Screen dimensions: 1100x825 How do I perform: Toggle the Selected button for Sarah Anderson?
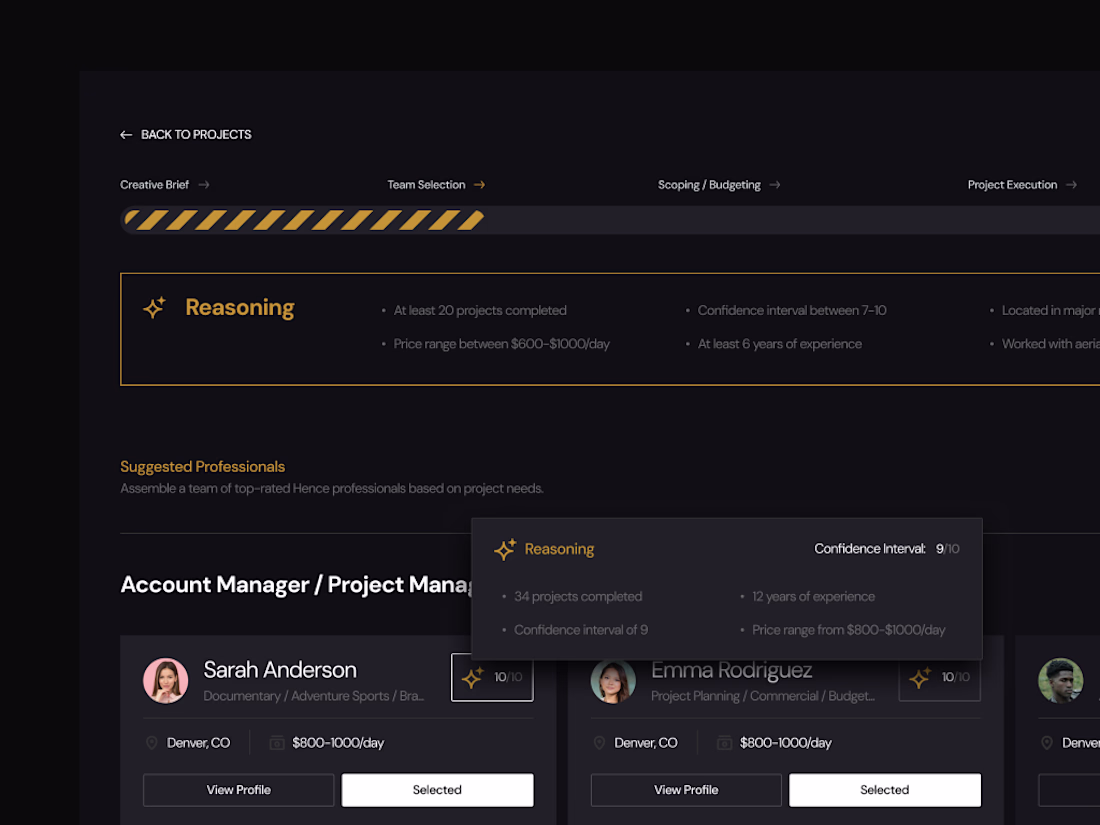[x=437, y=790]
